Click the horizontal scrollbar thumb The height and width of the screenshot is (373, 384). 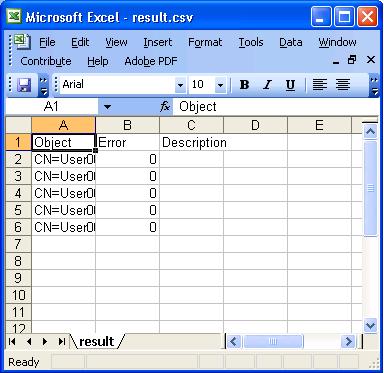[x=273, y=341]
